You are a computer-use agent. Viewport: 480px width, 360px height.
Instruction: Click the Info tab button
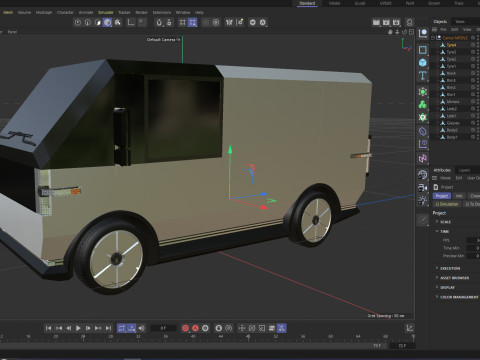pos(459,196)
